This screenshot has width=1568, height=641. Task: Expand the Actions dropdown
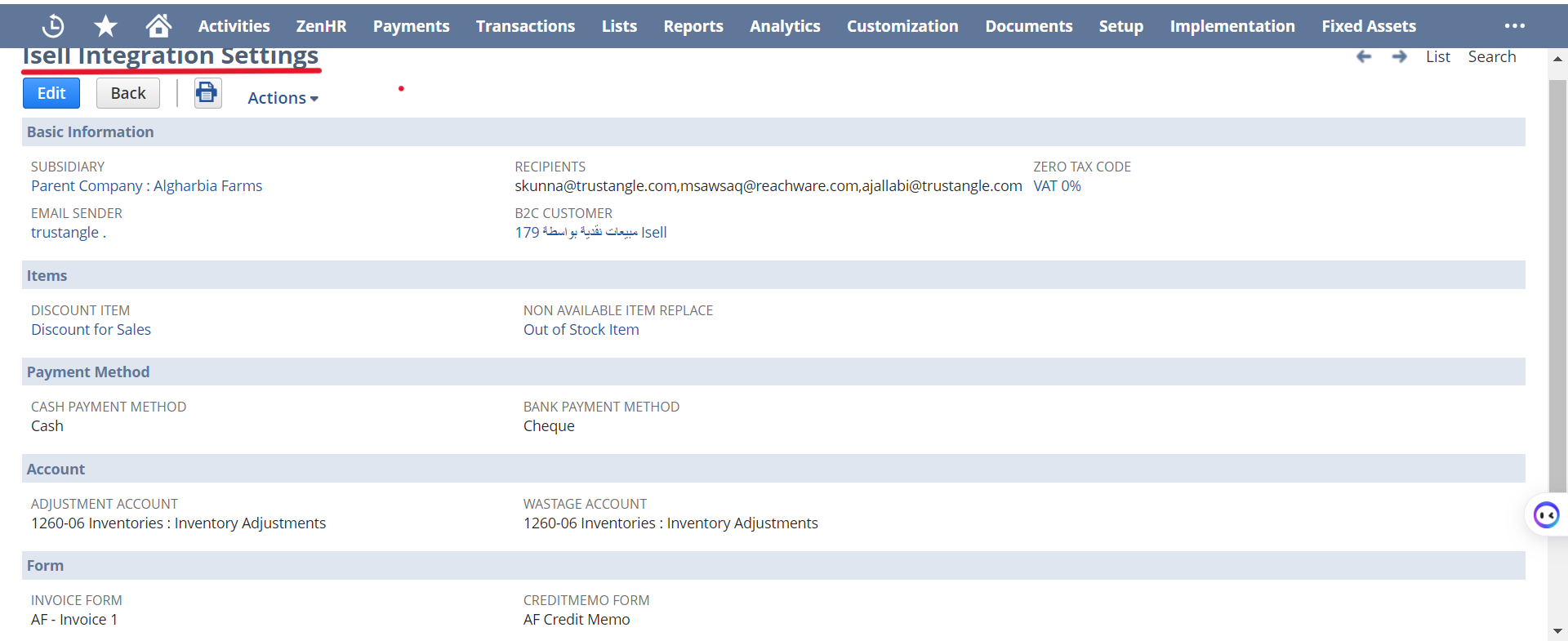[x=283, y=98]
